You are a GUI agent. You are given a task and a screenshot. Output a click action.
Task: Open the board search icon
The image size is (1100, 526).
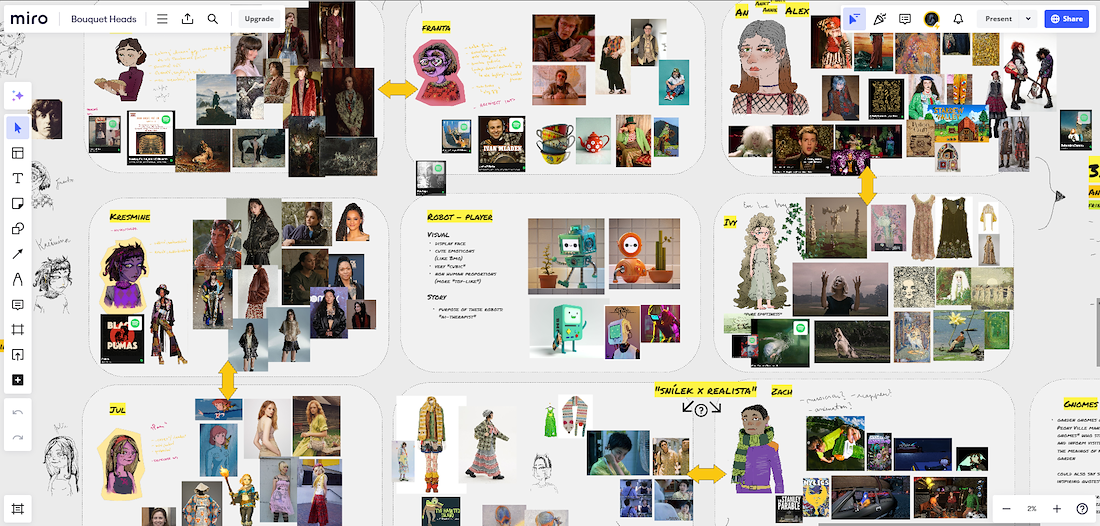pyautogui.click(x=213, y=19)
